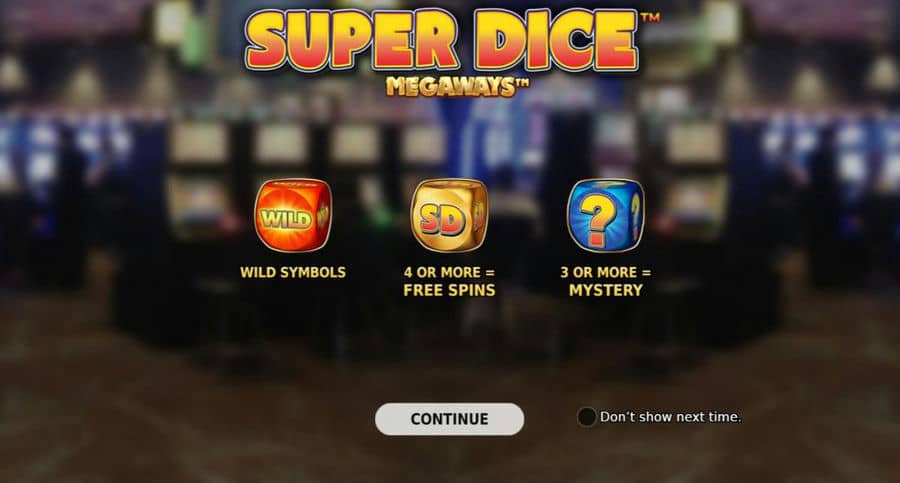The height and width of the screenshot is (483, 900).
Task: Click the blue question mark mystery dice
Action: [606, 215]
